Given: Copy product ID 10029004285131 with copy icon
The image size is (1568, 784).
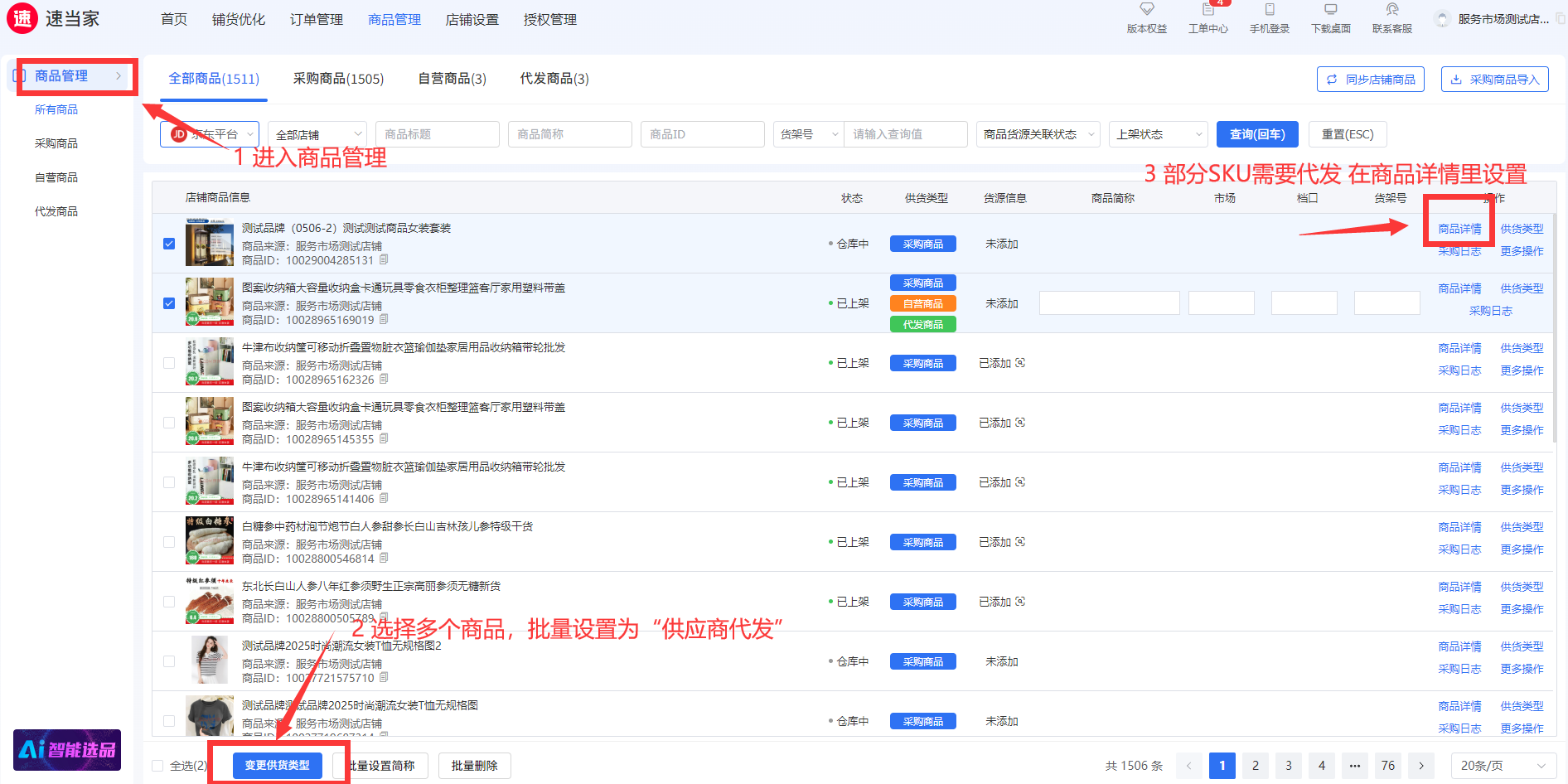Looking at the screenshot, I should (384, 260).
